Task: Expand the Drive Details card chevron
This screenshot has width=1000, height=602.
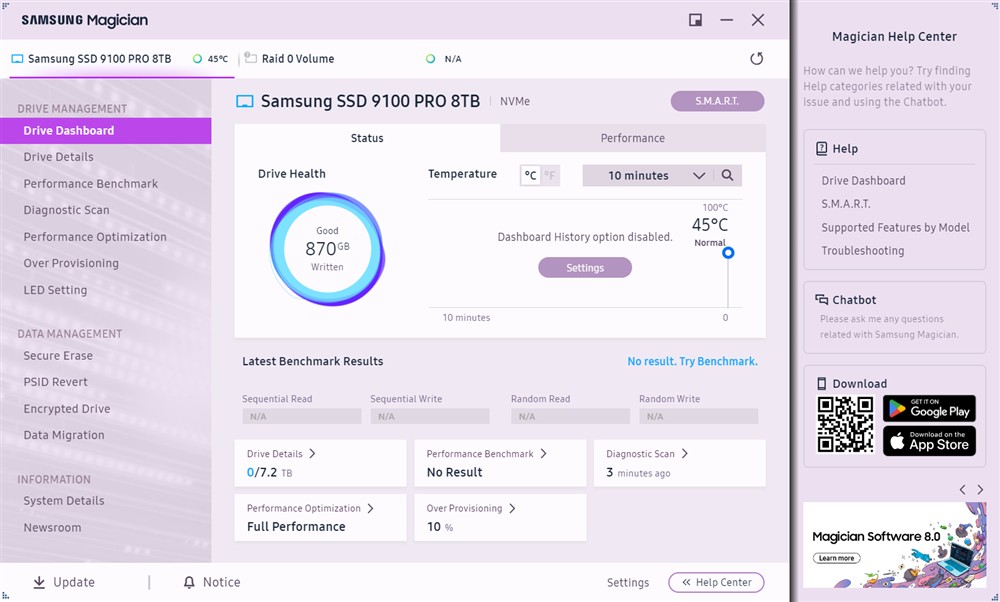Action: [x=312, y=454]
